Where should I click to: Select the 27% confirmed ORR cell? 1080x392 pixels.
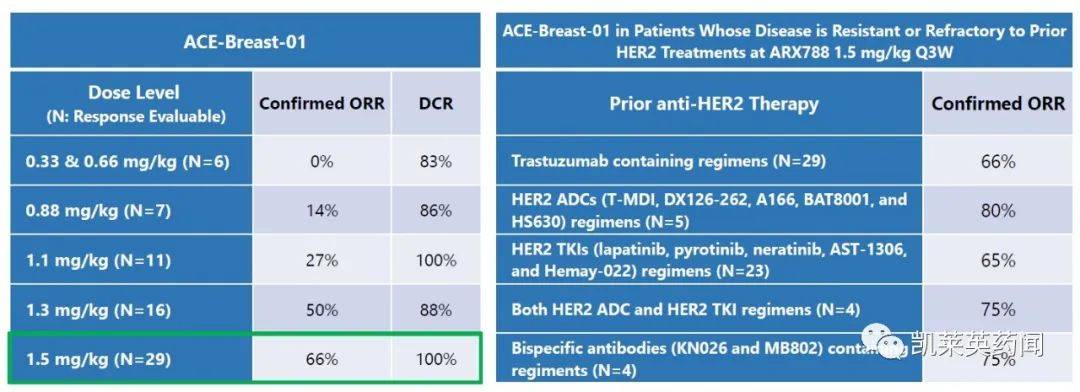(x=322, y=260)
